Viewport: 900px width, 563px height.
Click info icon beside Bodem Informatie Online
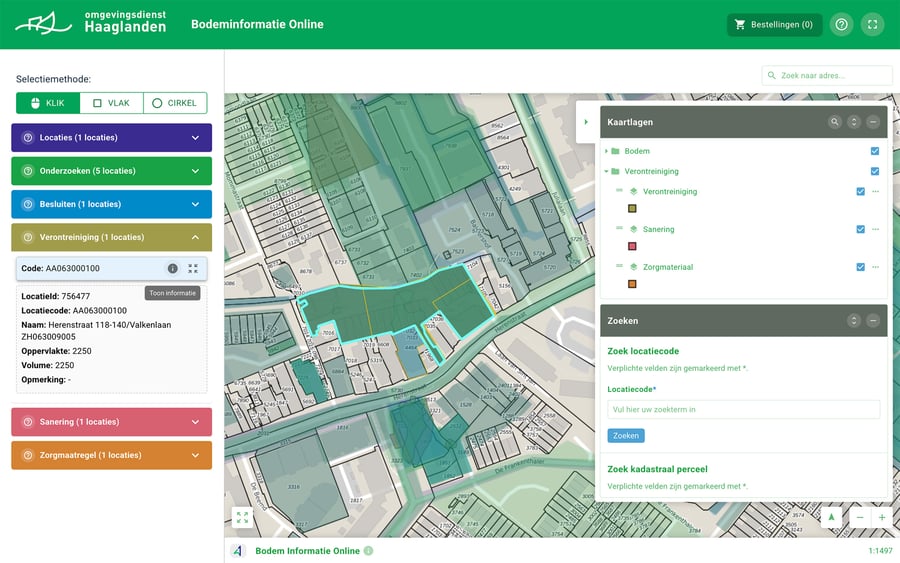point(368,551)
